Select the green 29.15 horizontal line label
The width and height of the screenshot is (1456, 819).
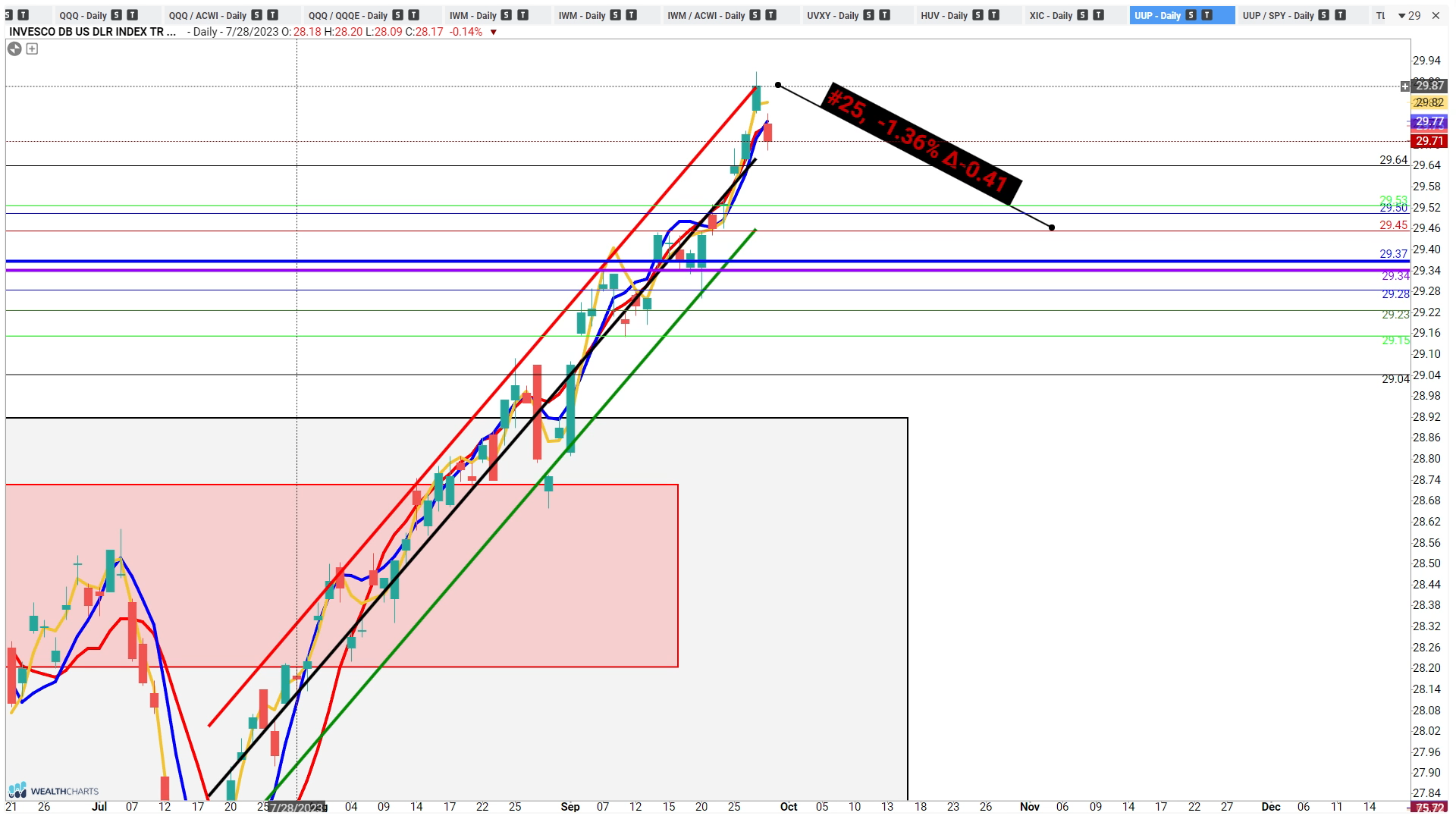[x=1395, y=340]
